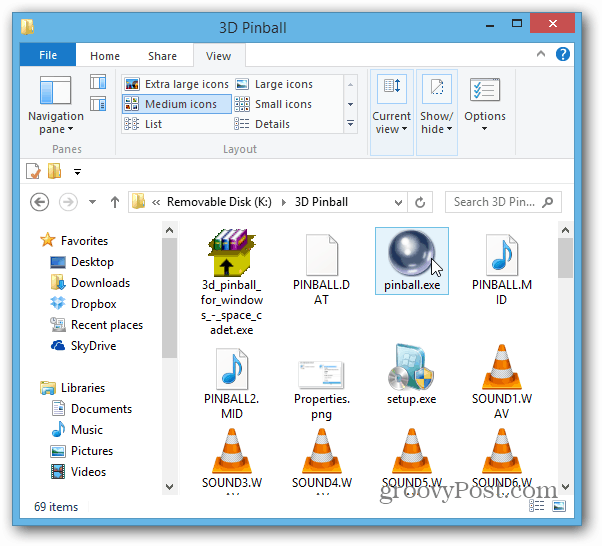Select pinball.exe file
The width and height of the screenshot is (602, 546).
coord(412,261)
